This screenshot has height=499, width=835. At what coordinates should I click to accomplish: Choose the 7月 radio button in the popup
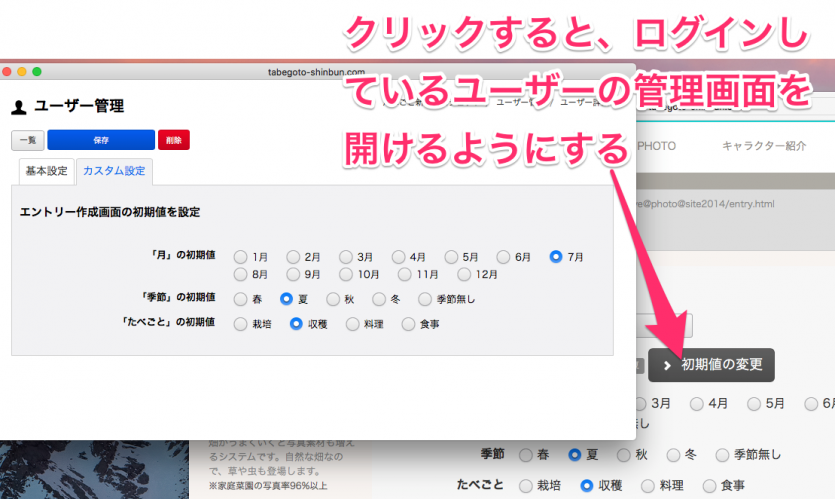pos(556,257)
